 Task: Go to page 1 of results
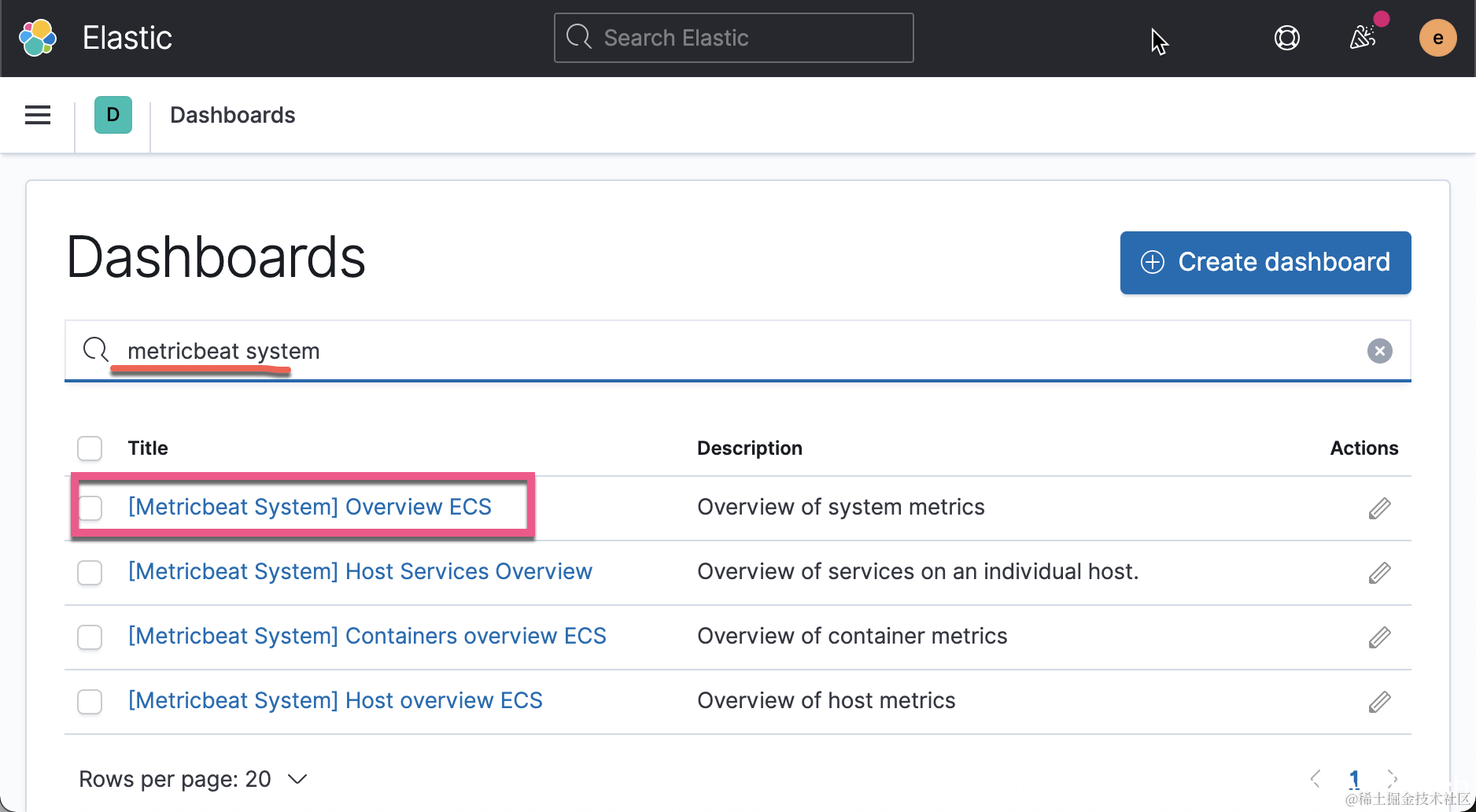pos(1354,779)
